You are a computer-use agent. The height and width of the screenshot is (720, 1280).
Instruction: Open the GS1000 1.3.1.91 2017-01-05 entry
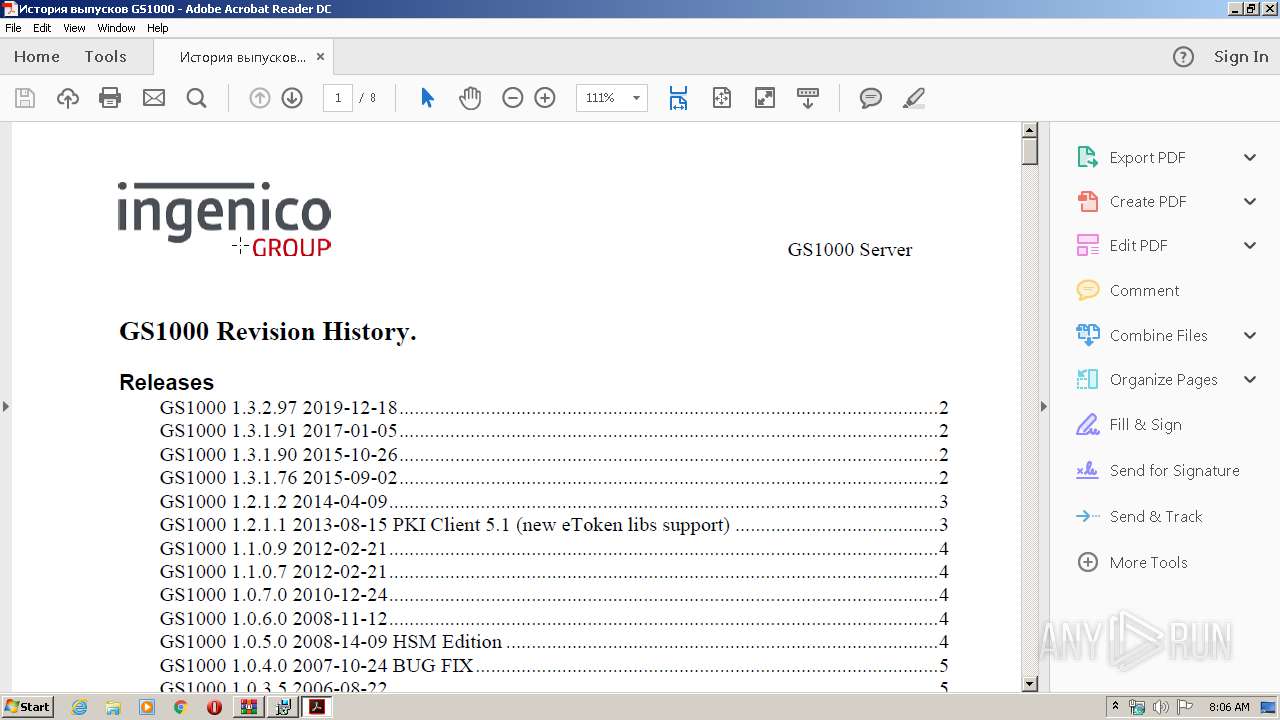tap(553, 431)
